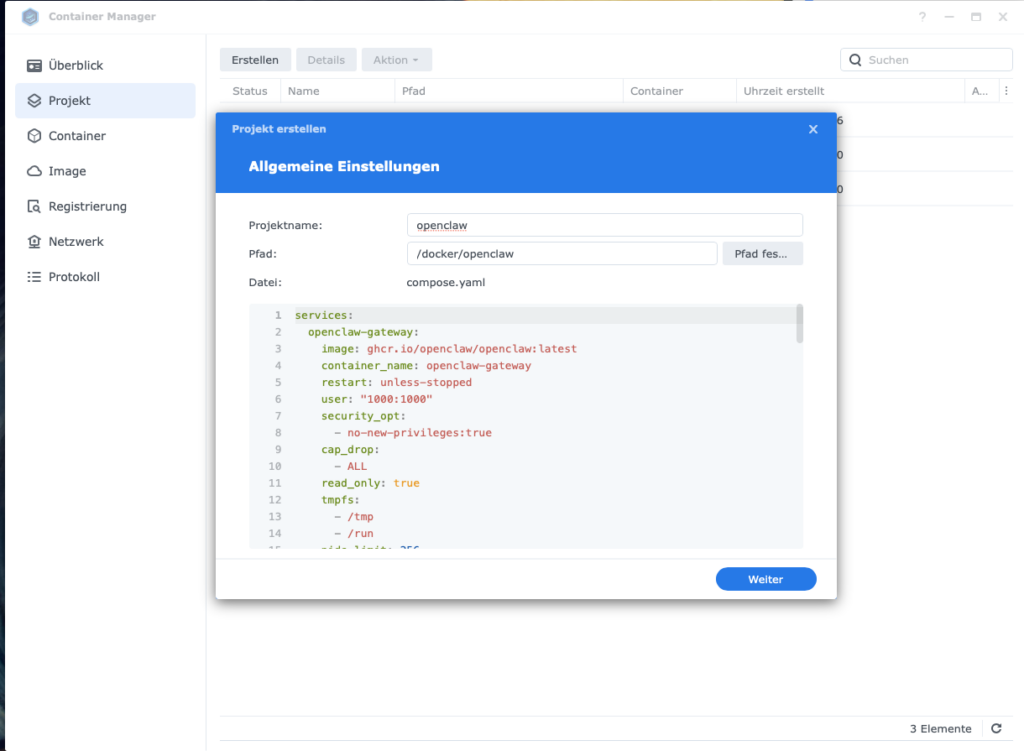
Task: Click the Container Manager app logo
Action: pyautogui.click(x=30, y=17)
